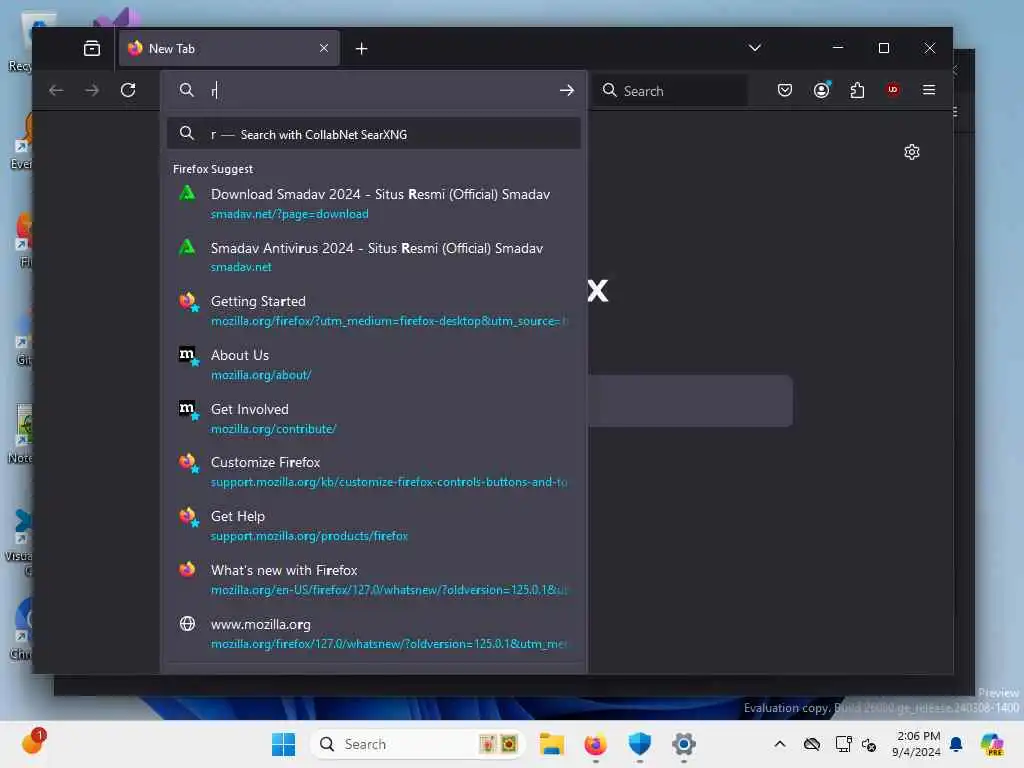Image resolution: width=1024 pixels, height=768 pixels.
Task: Open the Copilot Preview taskbar icon
Action: (992, 744)
